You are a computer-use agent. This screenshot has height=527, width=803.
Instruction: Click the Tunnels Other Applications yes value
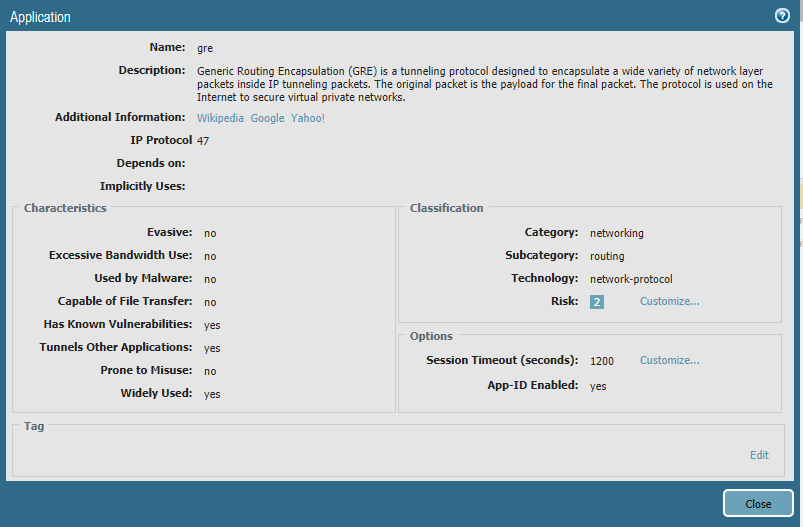[212, 348]
